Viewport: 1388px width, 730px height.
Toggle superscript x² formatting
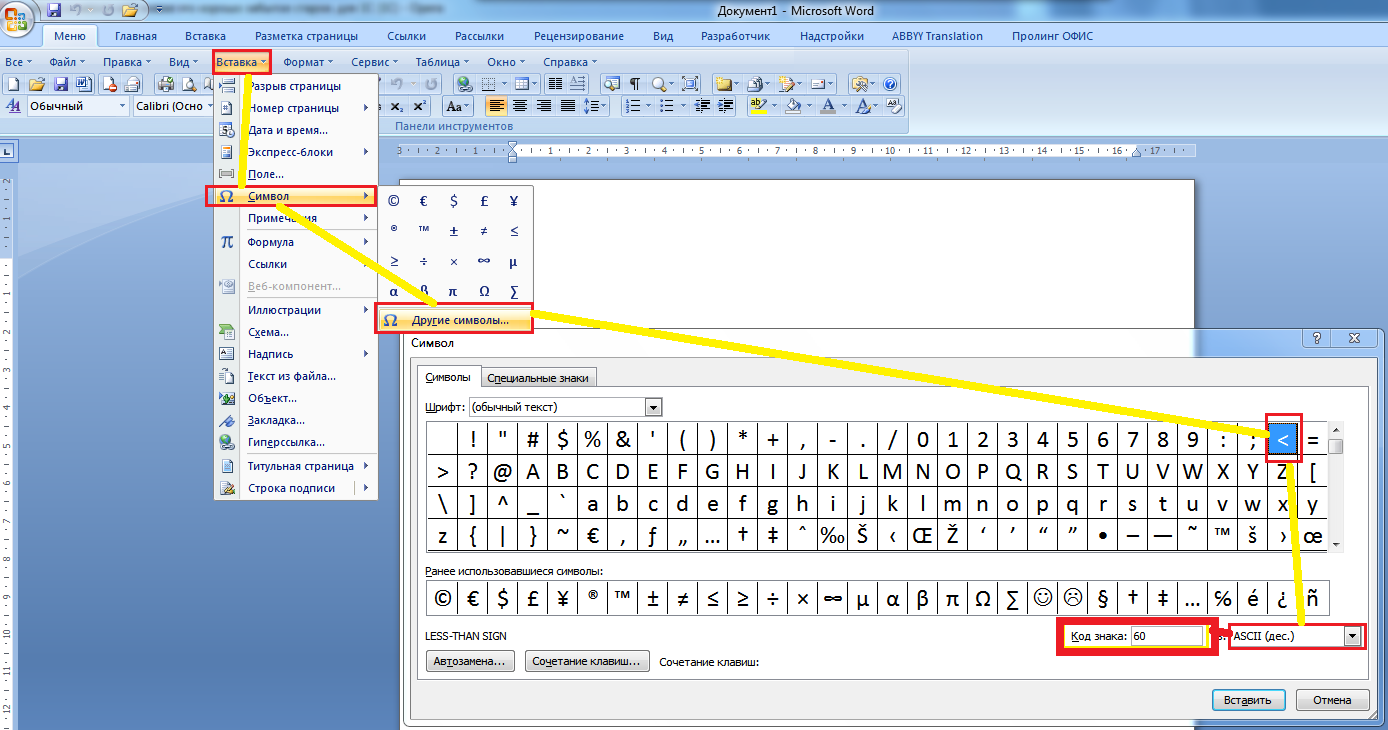coord(419,106)
